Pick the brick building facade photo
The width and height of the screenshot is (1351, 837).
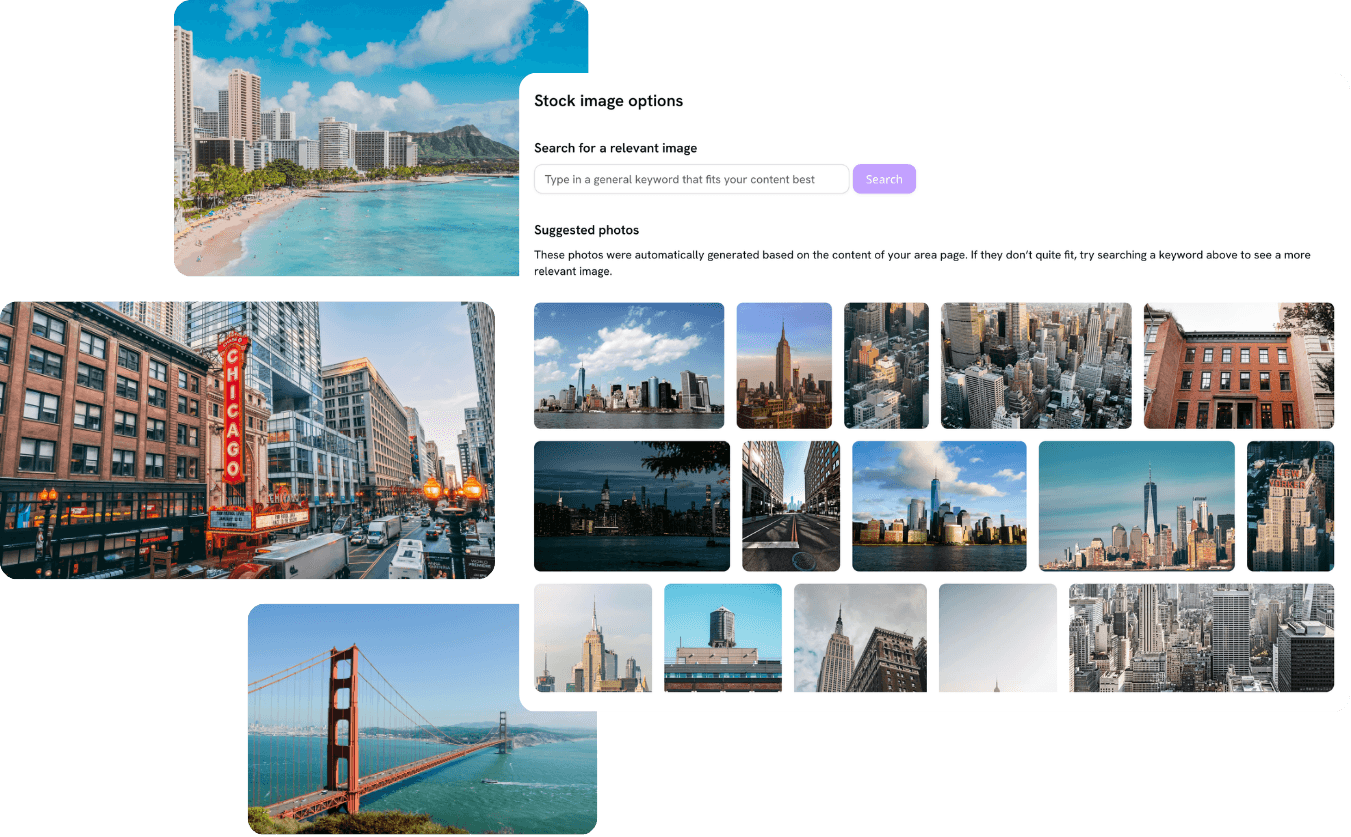point(1239,365)
